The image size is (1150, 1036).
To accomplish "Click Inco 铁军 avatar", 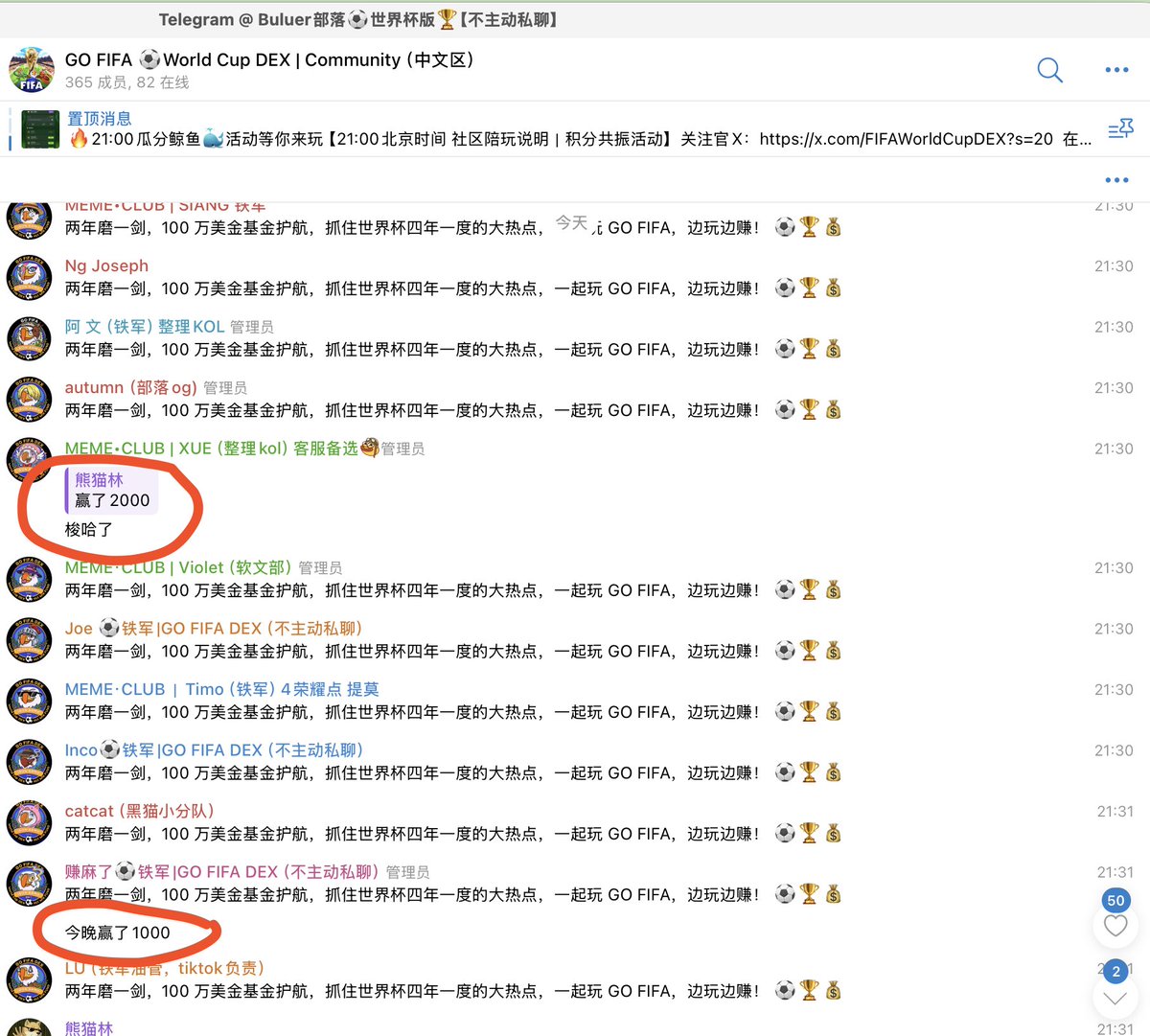I will (29, 762).
